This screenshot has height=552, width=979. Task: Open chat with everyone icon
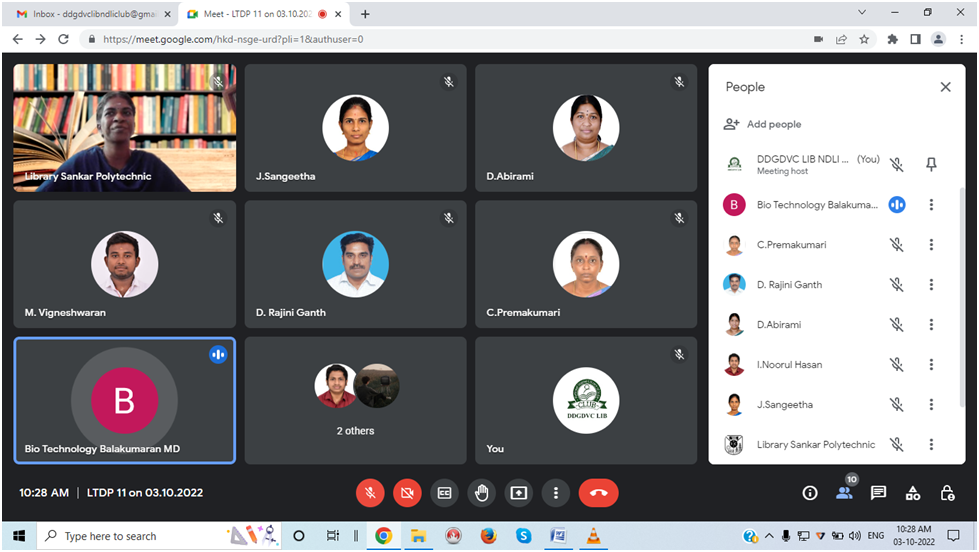878,493
